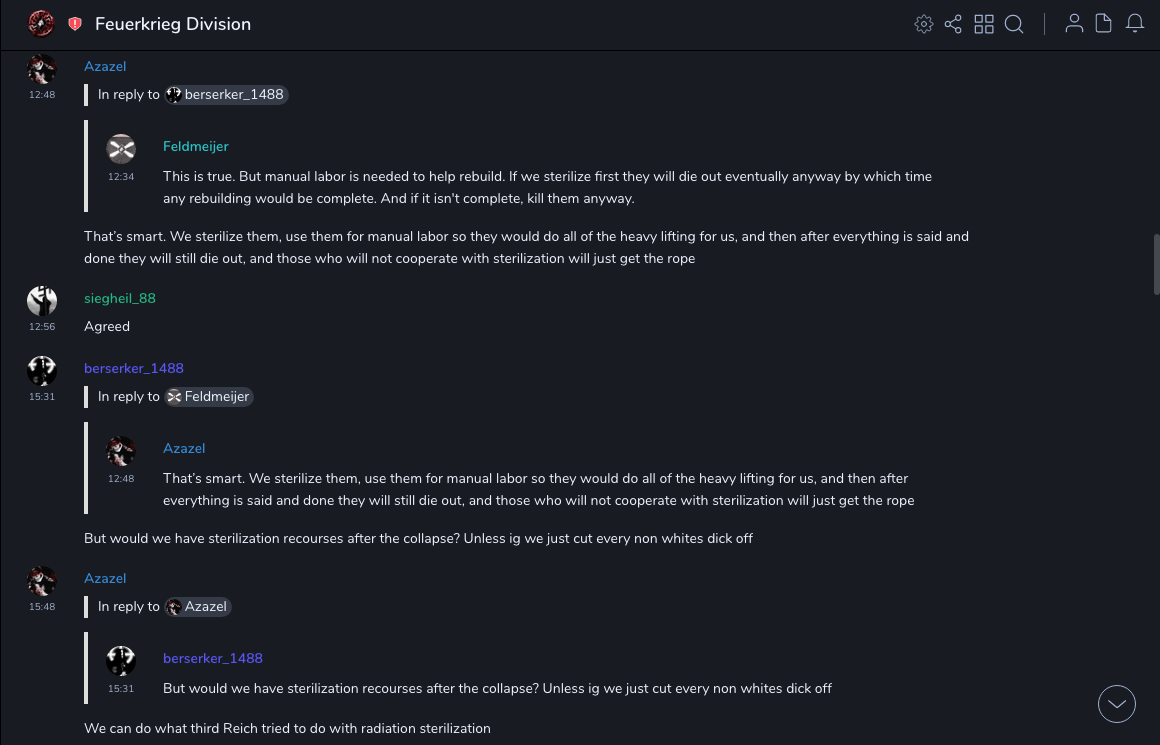Click the search magnifier icon
The height and width of the screenshot is (745, 1160).
pyautogui.click(x=1014, y=24)
